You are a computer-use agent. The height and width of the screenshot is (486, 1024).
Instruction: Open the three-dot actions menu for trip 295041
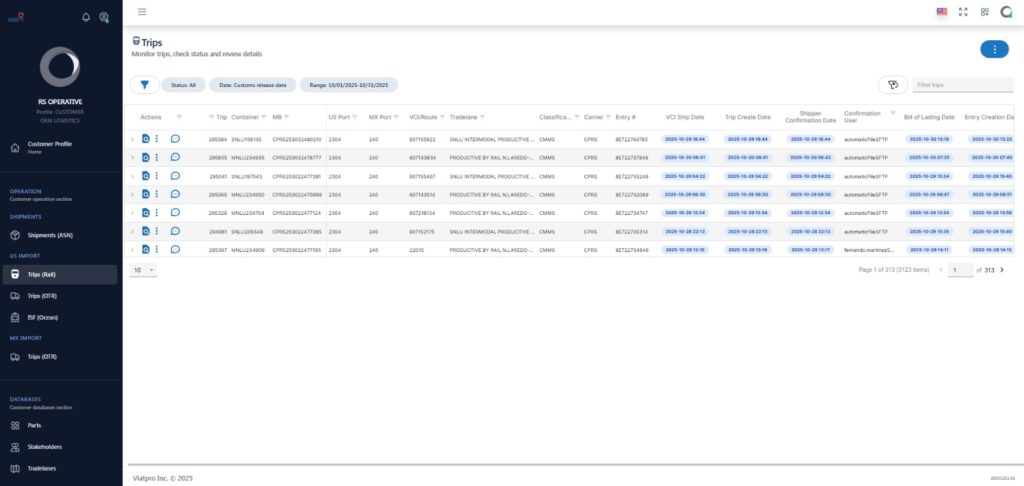click(x=157, y=176)
